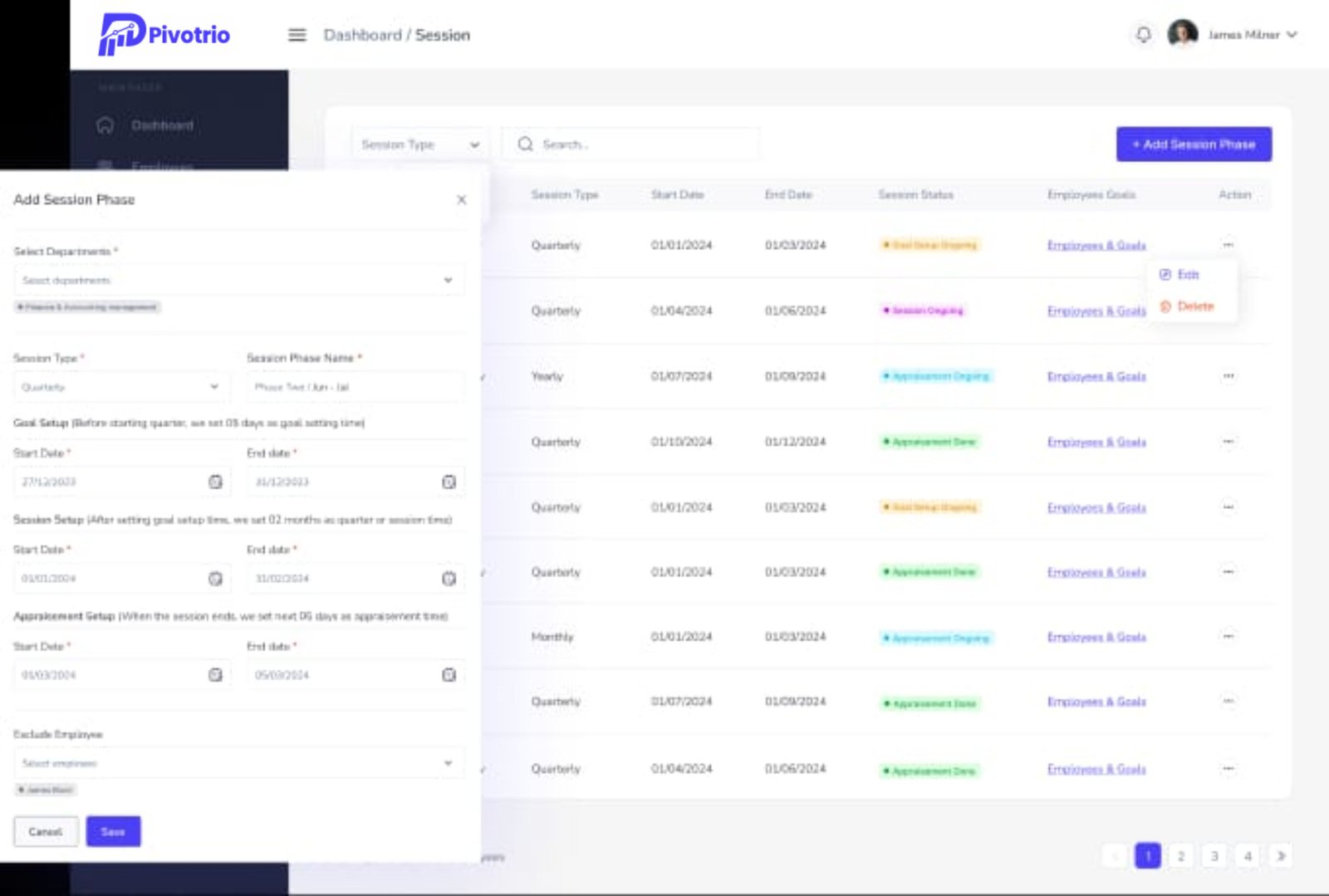Open action menu for Yearly session row
This screenshot has width=1329, height=896.
tap(1228, 376)
